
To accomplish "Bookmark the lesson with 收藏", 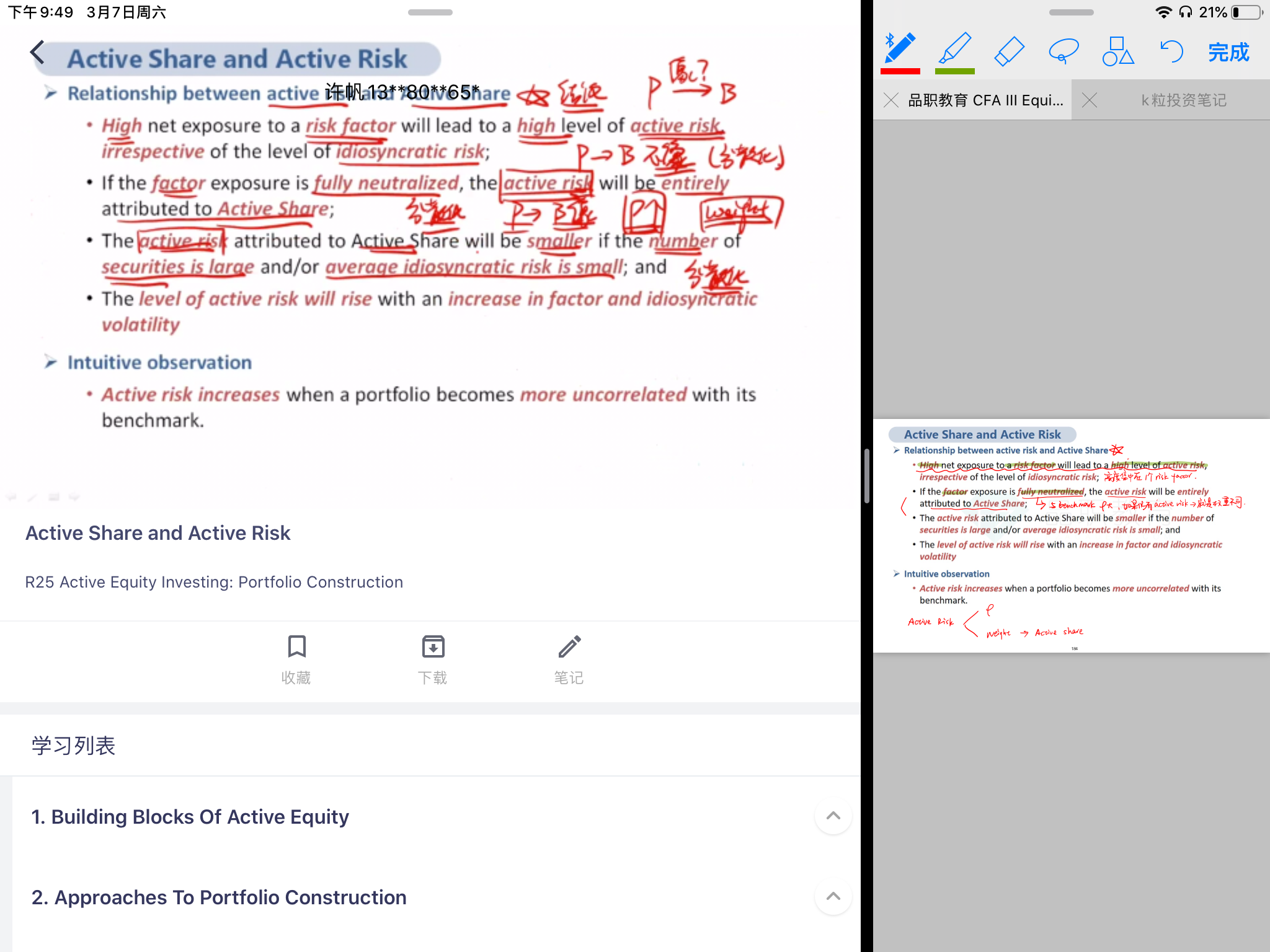I will coord(296,659).
